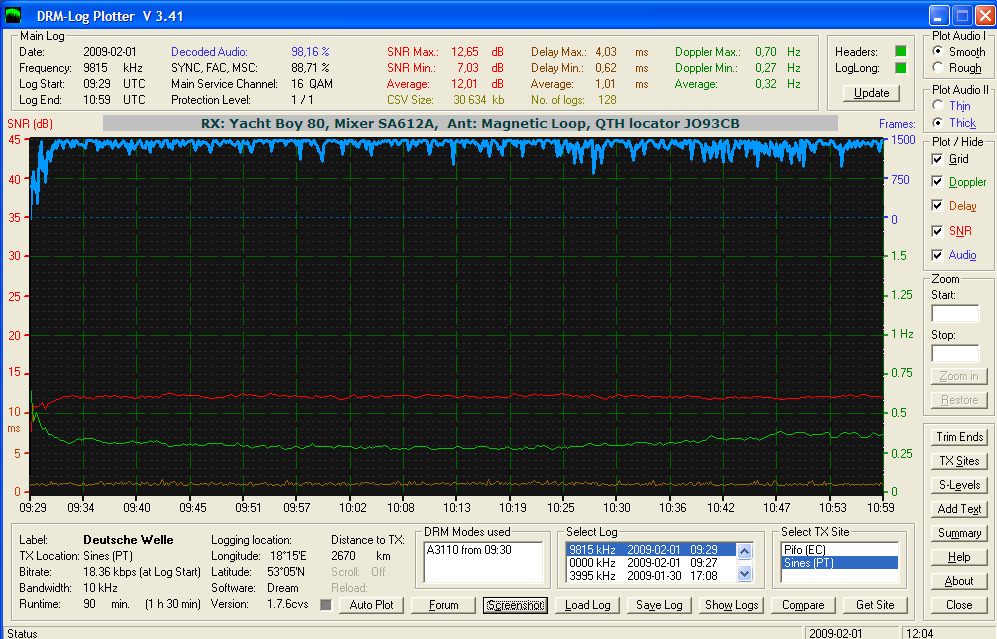This screenshot has height=639, width=997.
Task: Select the Pifo (EC) TX site
Action: (839, 550)
